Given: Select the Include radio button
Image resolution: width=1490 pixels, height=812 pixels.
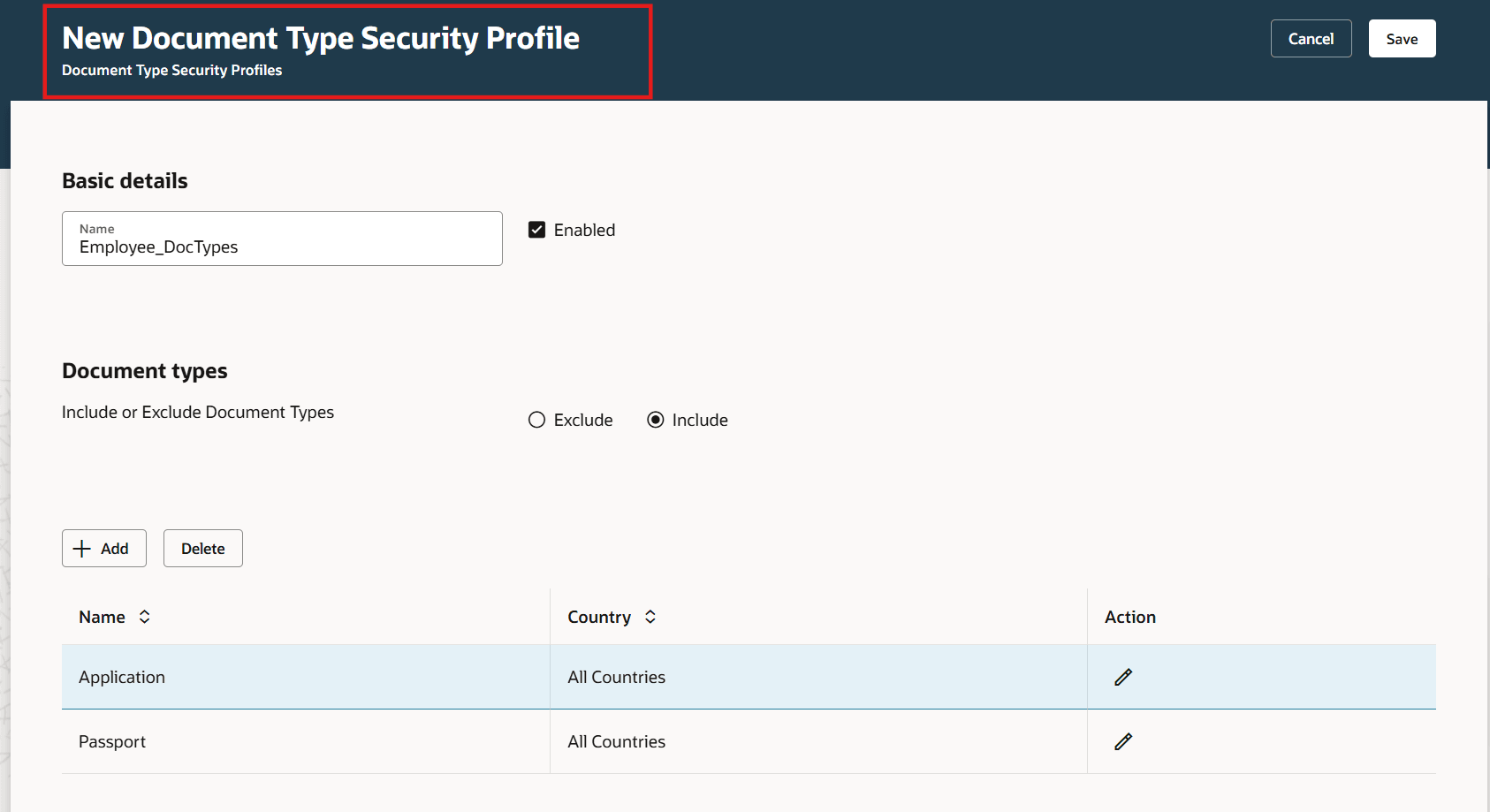Looking at the screenshot, I should (655, 420).
